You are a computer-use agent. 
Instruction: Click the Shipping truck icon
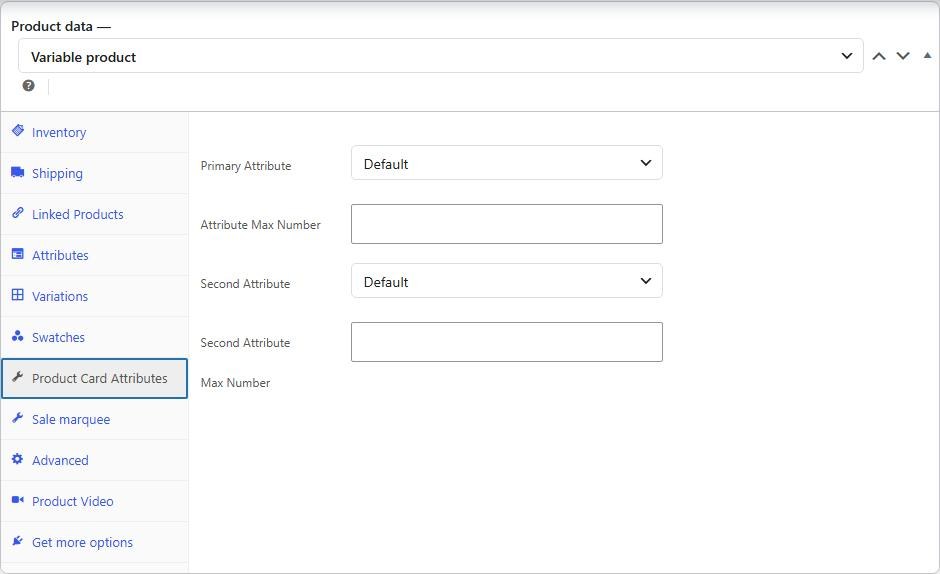click(18, 172)
